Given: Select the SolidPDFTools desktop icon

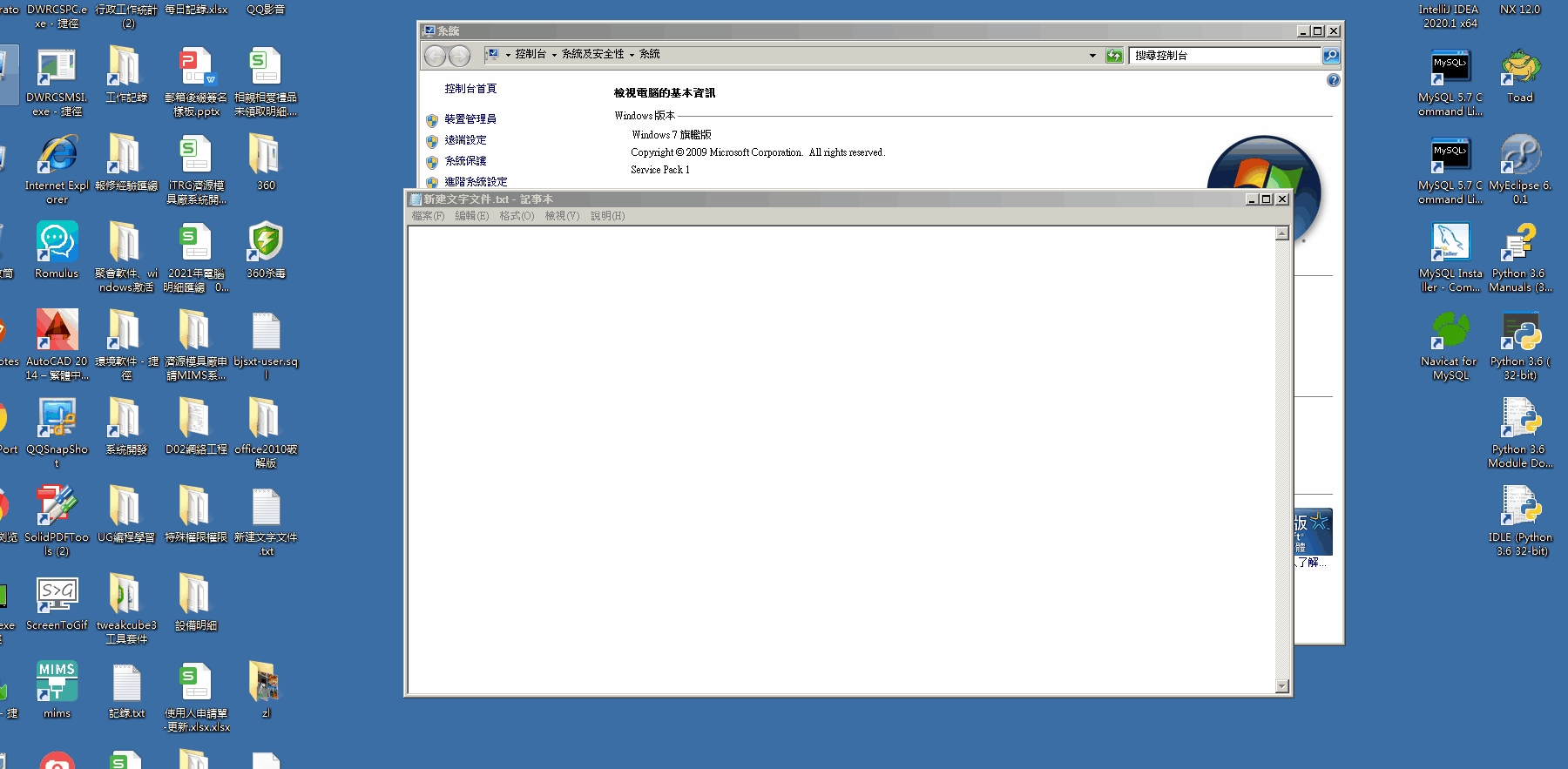Looking at the screenshot, I should pos(57,521).
